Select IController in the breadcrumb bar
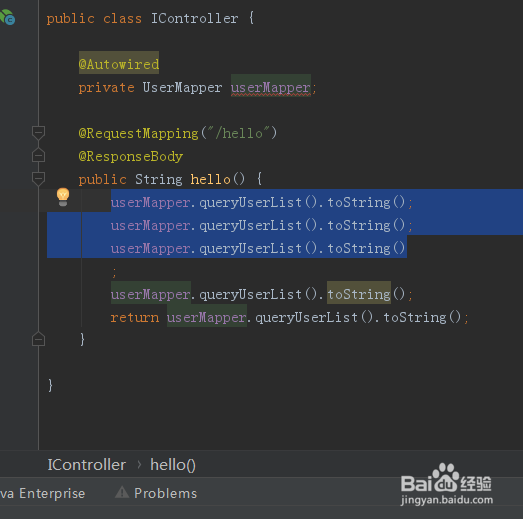This screenshot has height=519, width=523. 87,465
